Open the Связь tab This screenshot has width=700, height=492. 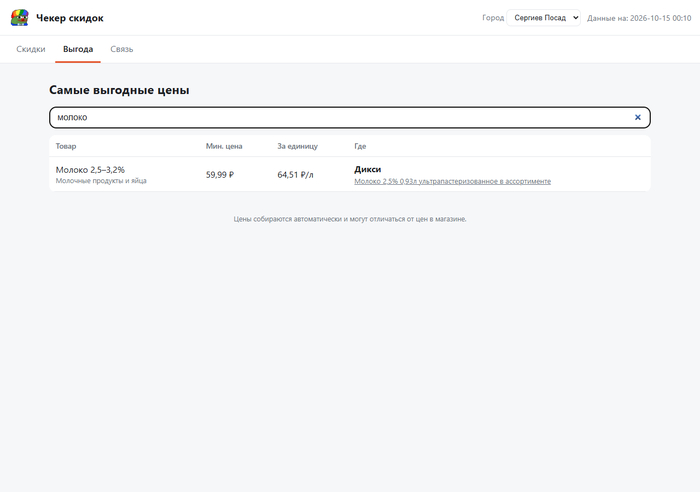click(x=122, y=49)
